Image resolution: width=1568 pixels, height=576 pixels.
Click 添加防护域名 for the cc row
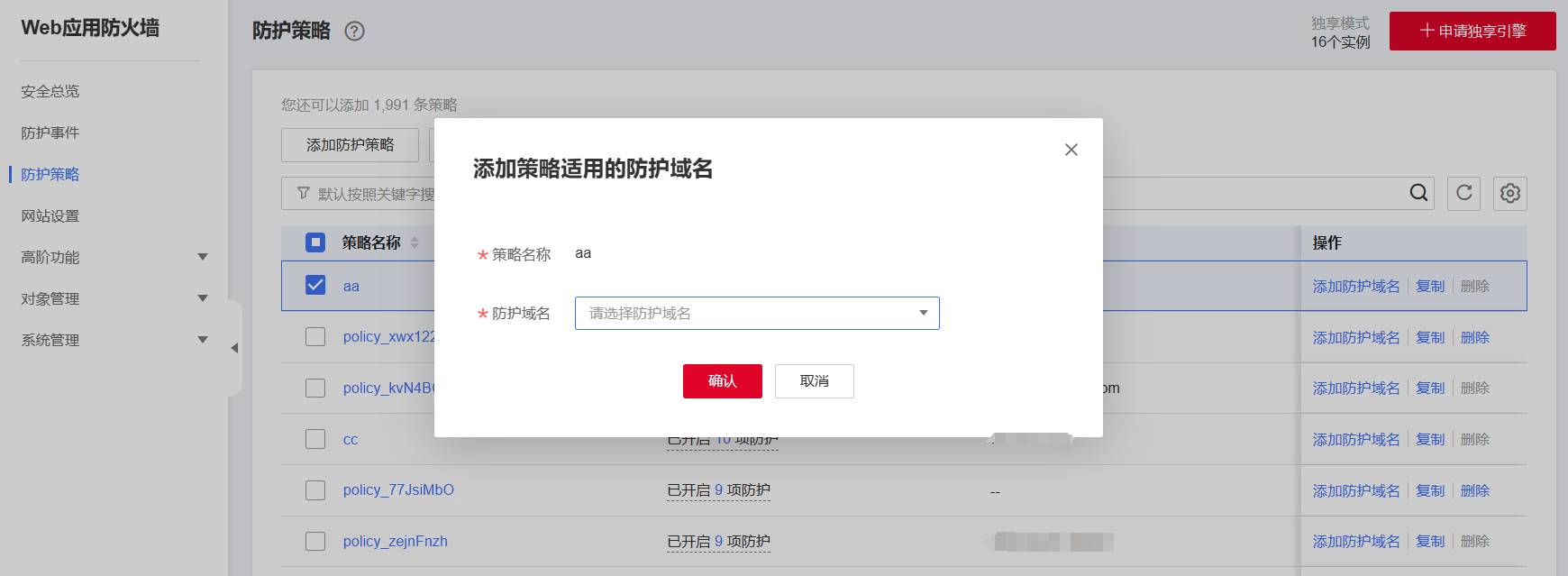pos(1356,439)
